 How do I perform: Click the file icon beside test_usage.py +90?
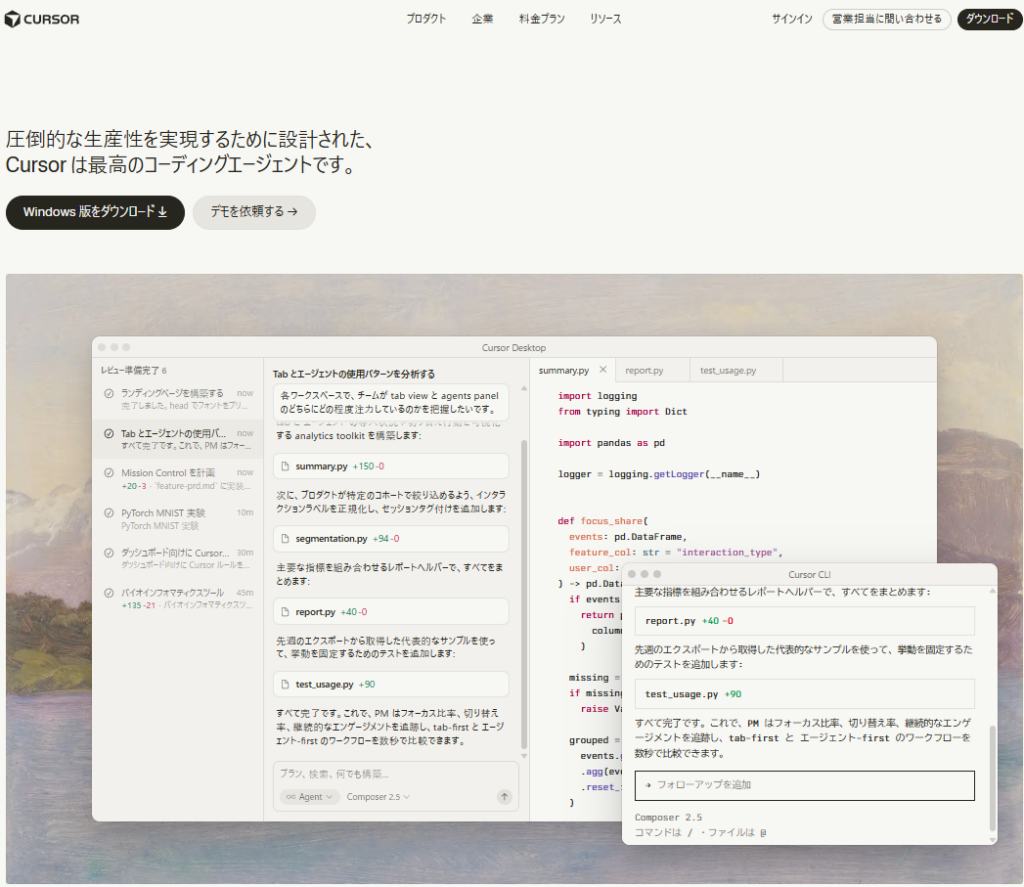pyautogui.click(x=285, y=685)
